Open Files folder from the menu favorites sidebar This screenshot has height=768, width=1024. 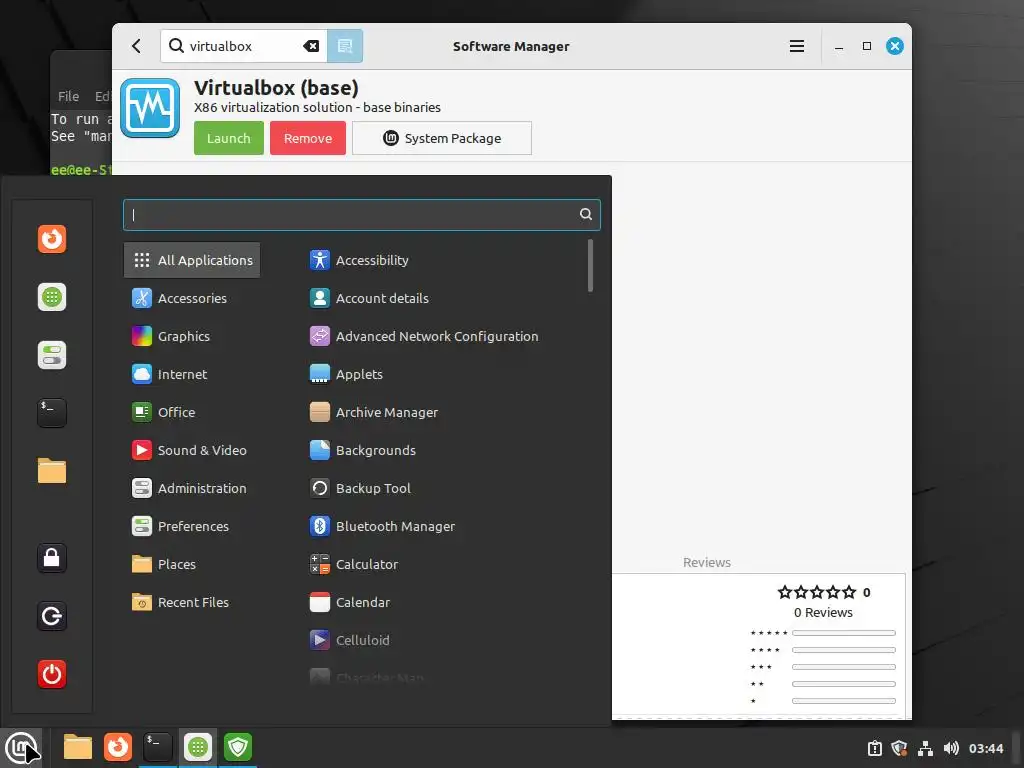click(x=52, y=471)
